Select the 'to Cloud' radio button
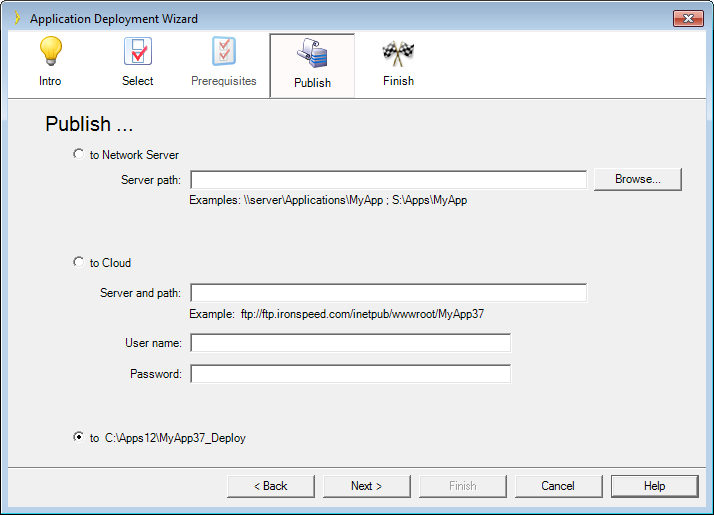Viewport: 714px width, 515px height. [x=79, y=262]
